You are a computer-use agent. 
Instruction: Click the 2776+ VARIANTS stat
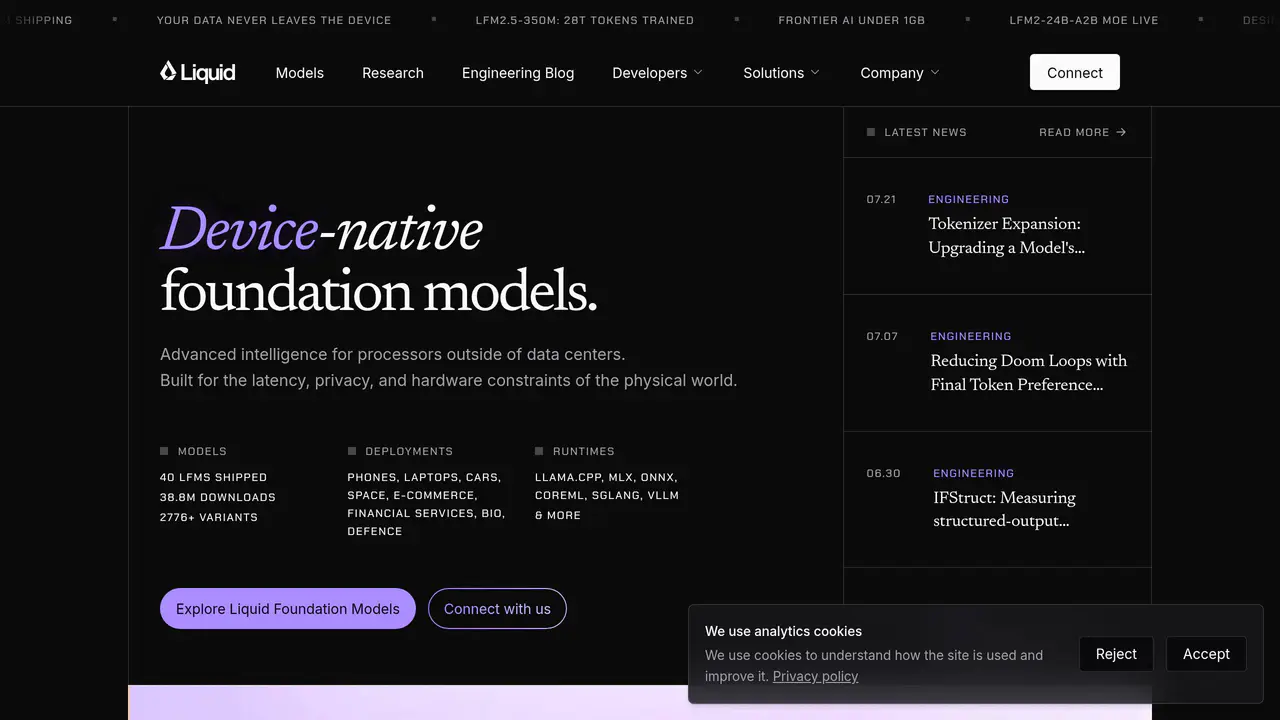(x=209, y=517)
